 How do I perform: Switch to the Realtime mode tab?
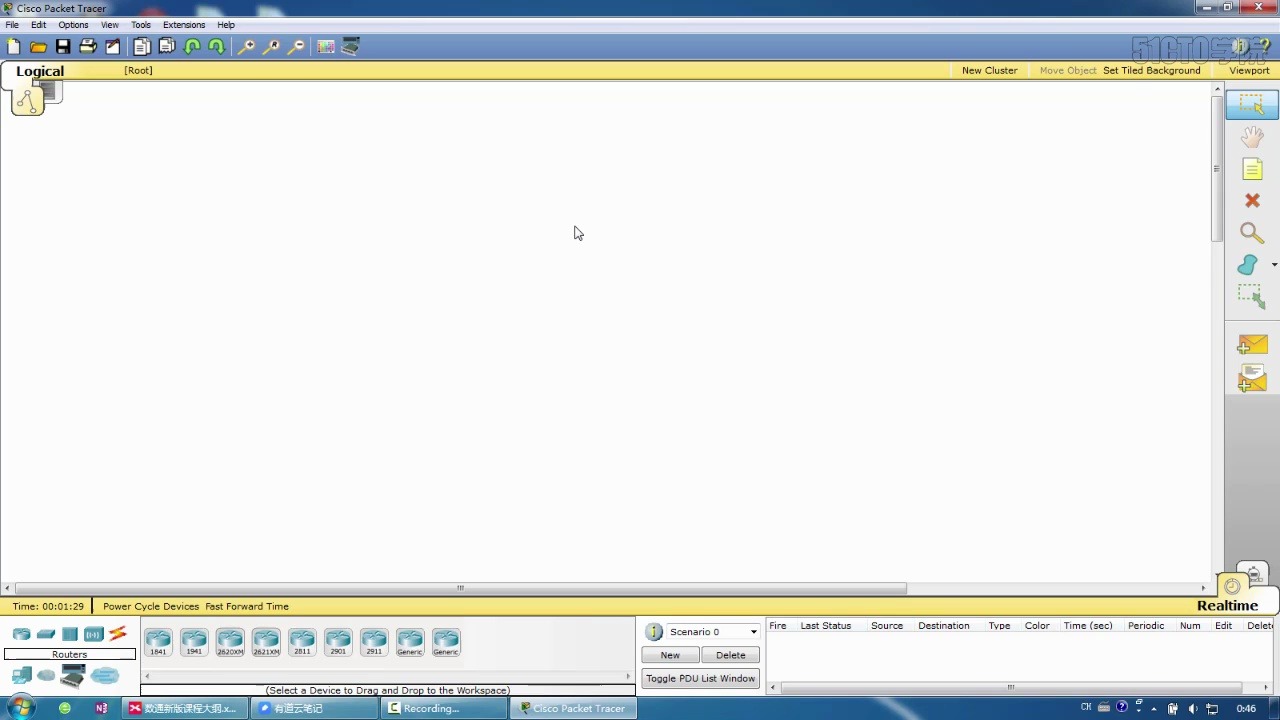[1227, 605]
